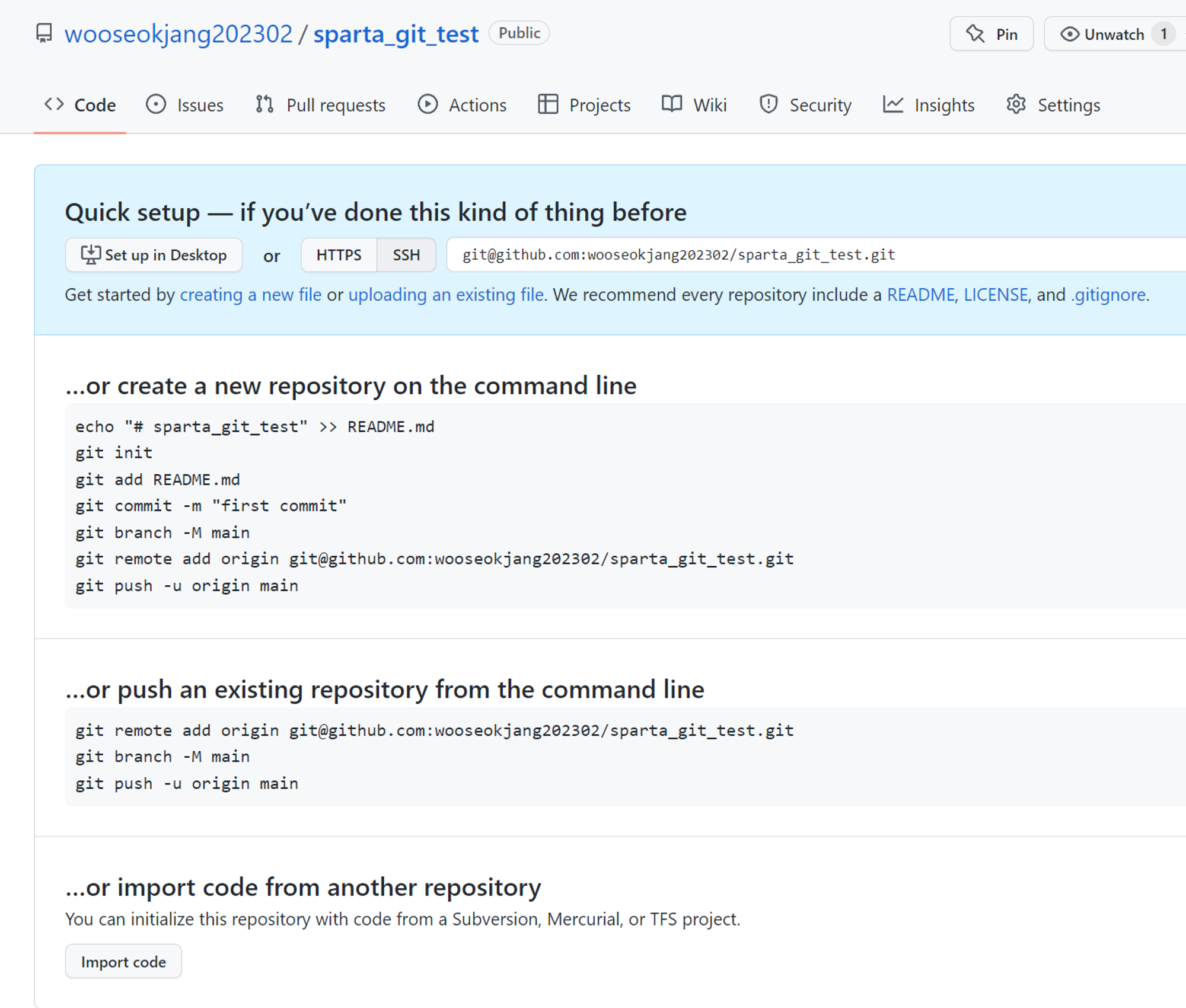Click the Pull requests branch icon
Image resolution: width=1186 pixels, height=1008 pixels.
coord(264,104)
